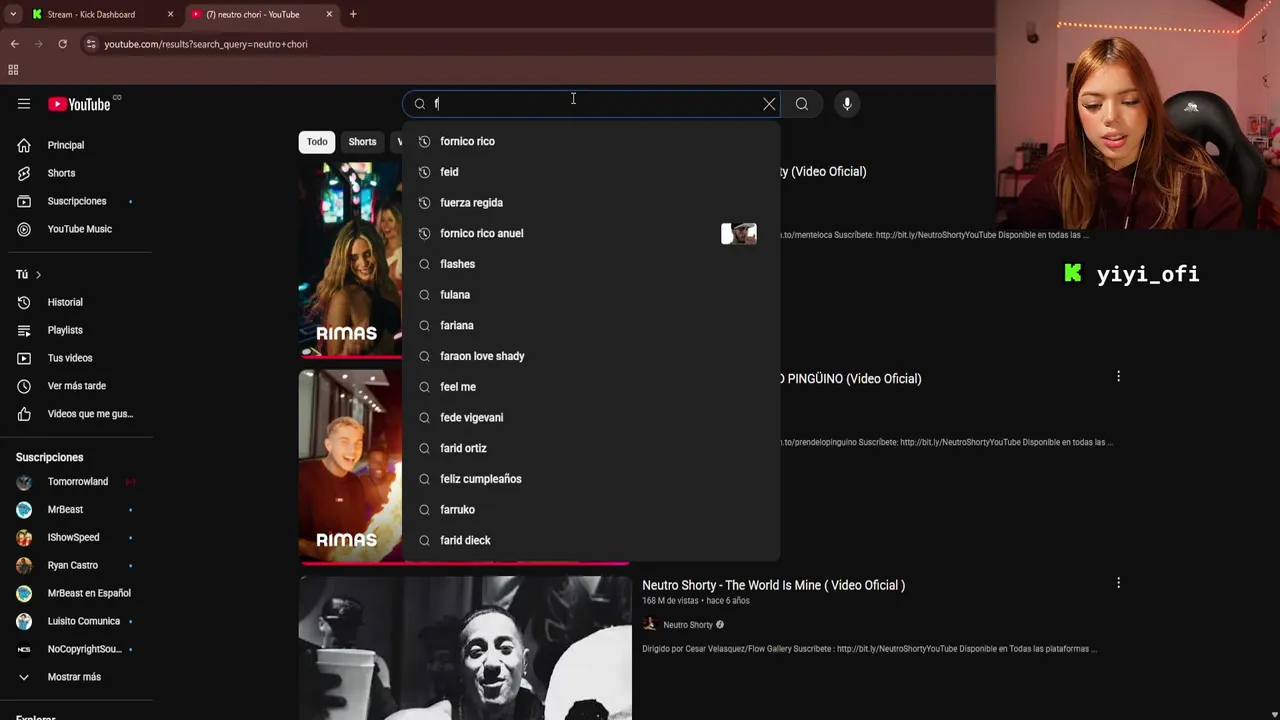Expand the Tú section chevron
1280x720 pixels.
pyautogui.click(x=38, y=274)
